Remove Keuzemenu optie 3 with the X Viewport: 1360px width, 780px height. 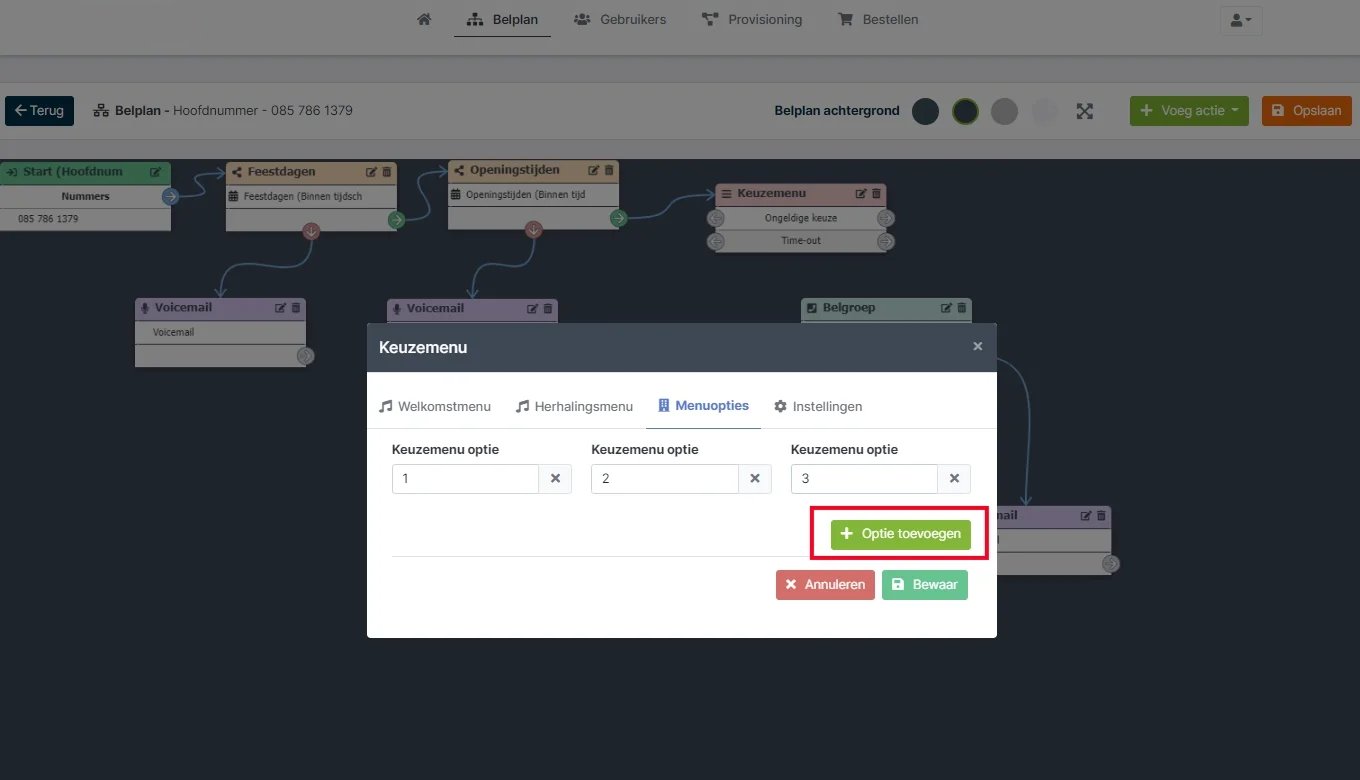tap(954, 479)
